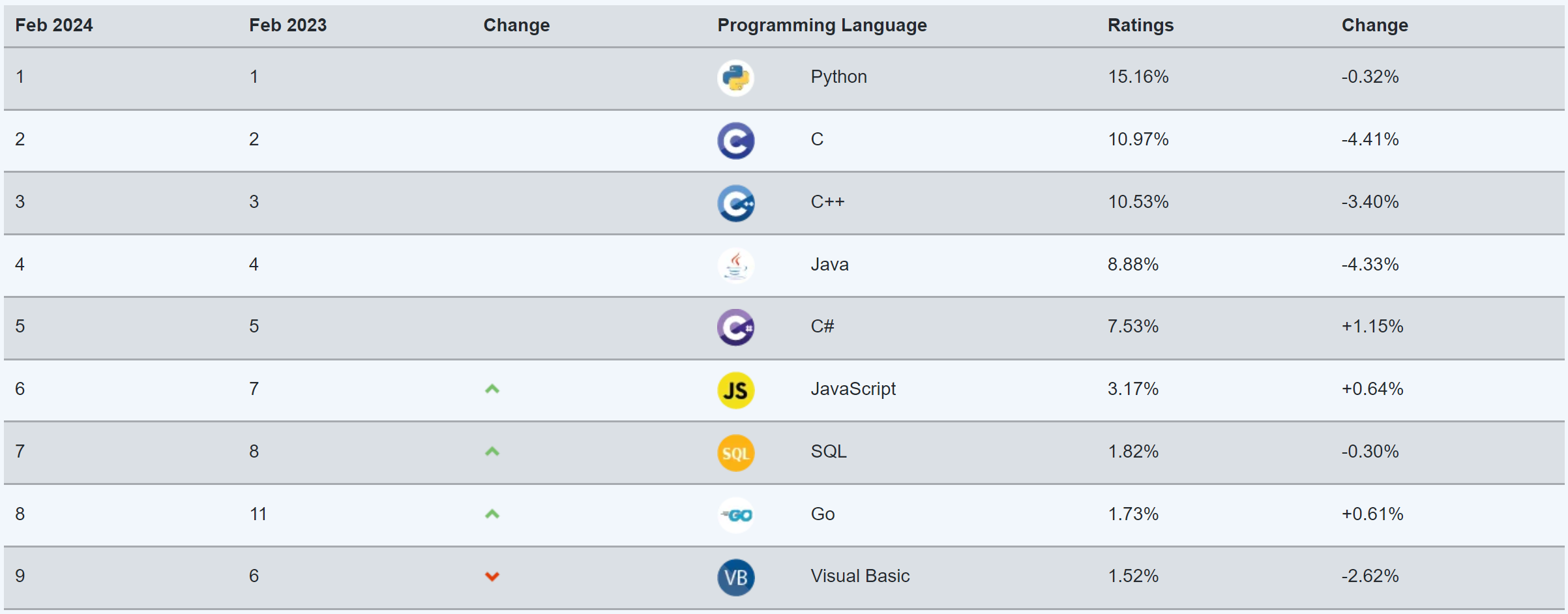Click the JavaScript language name
Image resolution: width=1568 pixels, height=614 pixels.
tap(853, 389)
